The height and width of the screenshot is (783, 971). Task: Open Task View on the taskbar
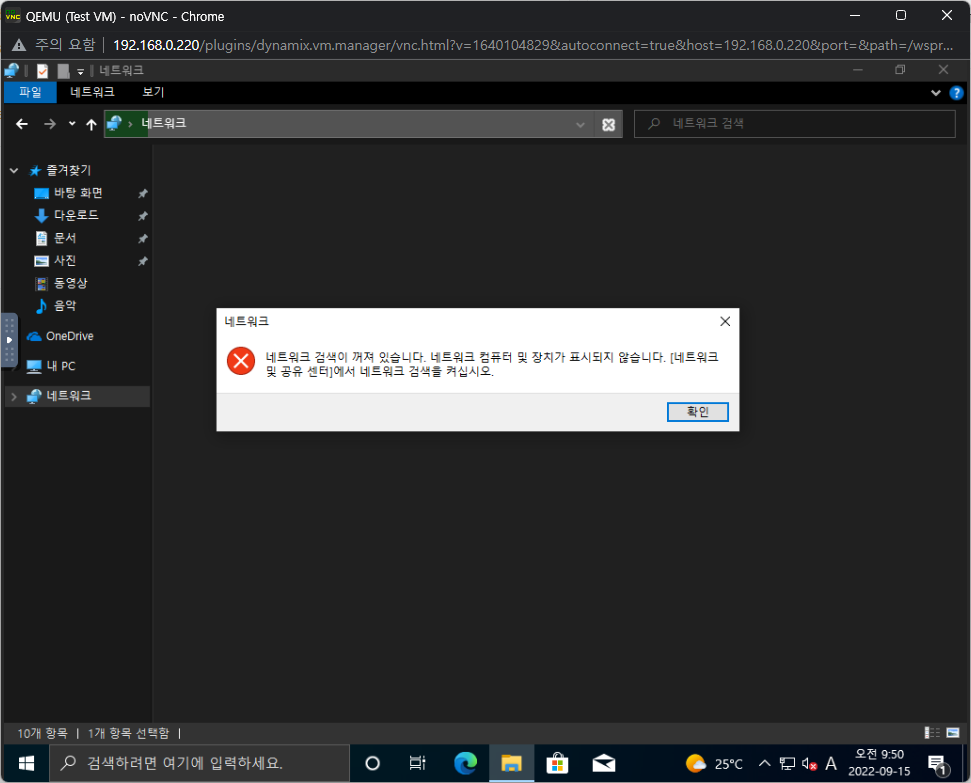pos(418,763)
